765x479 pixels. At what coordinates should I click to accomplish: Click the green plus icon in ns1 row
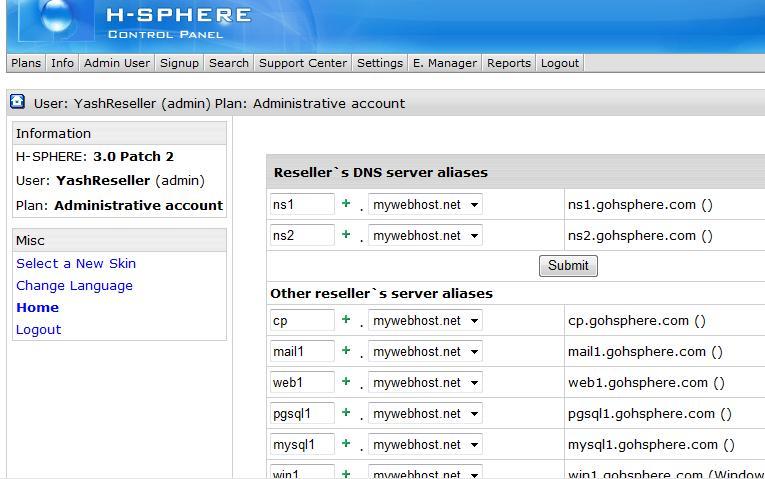pyautogui.click(x=346, y=203)
